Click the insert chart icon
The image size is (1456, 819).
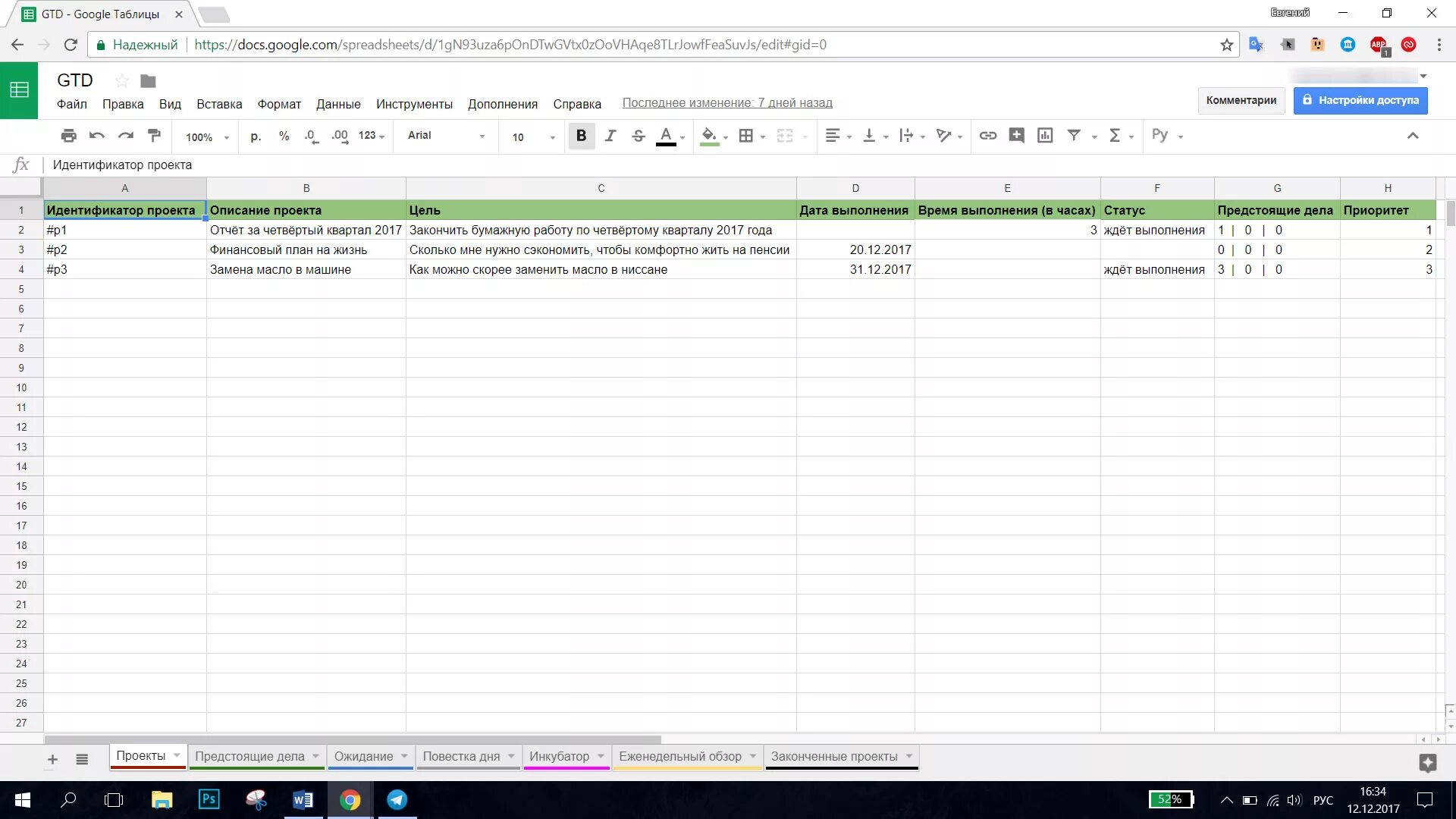coord(1045,136)
